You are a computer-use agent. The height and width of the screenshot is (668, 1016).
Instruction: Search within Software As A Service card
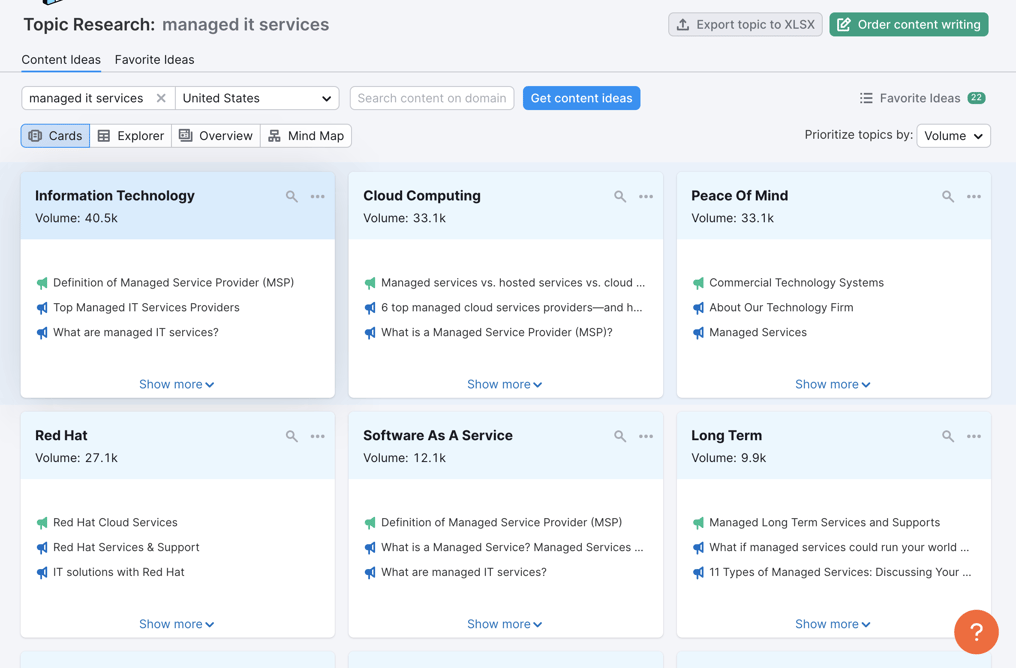click(x=620, y=436)
